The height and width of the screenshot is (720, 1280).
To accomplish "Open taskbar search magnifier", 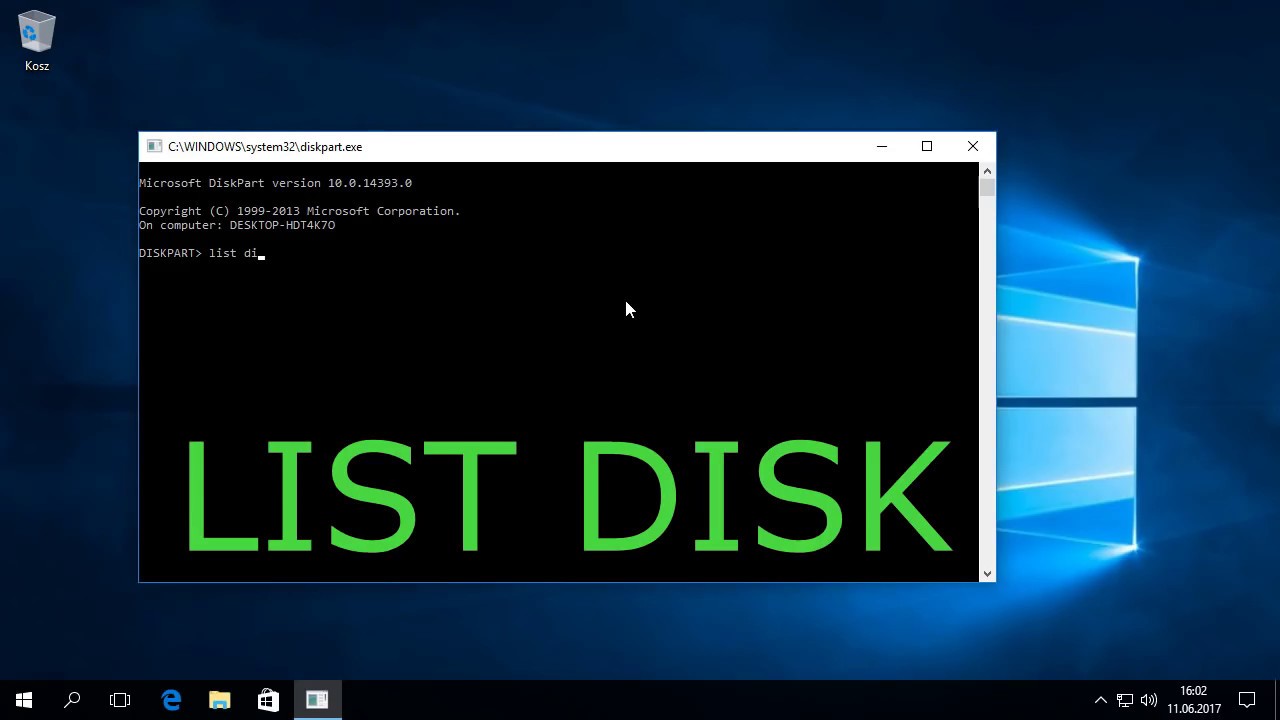I will pyautogui.click(x=72, y=700).
